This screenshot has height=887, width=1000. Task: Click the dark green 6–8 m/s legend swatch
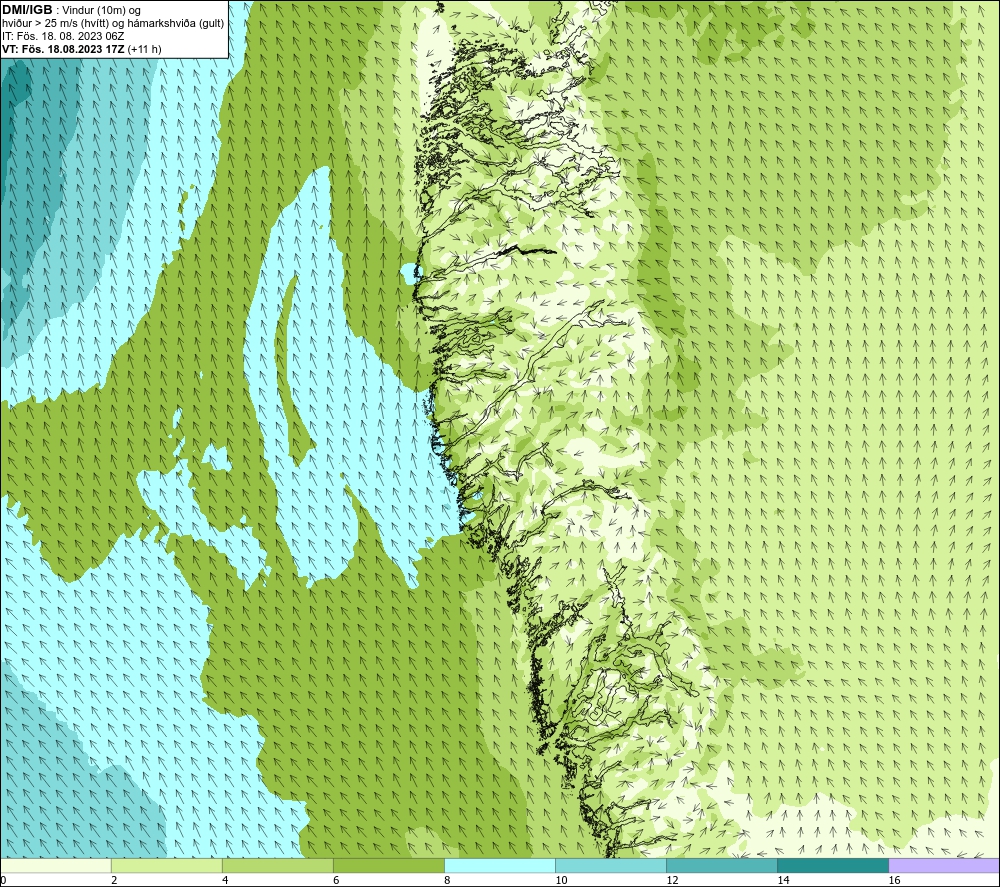click(x=389, y=866)
